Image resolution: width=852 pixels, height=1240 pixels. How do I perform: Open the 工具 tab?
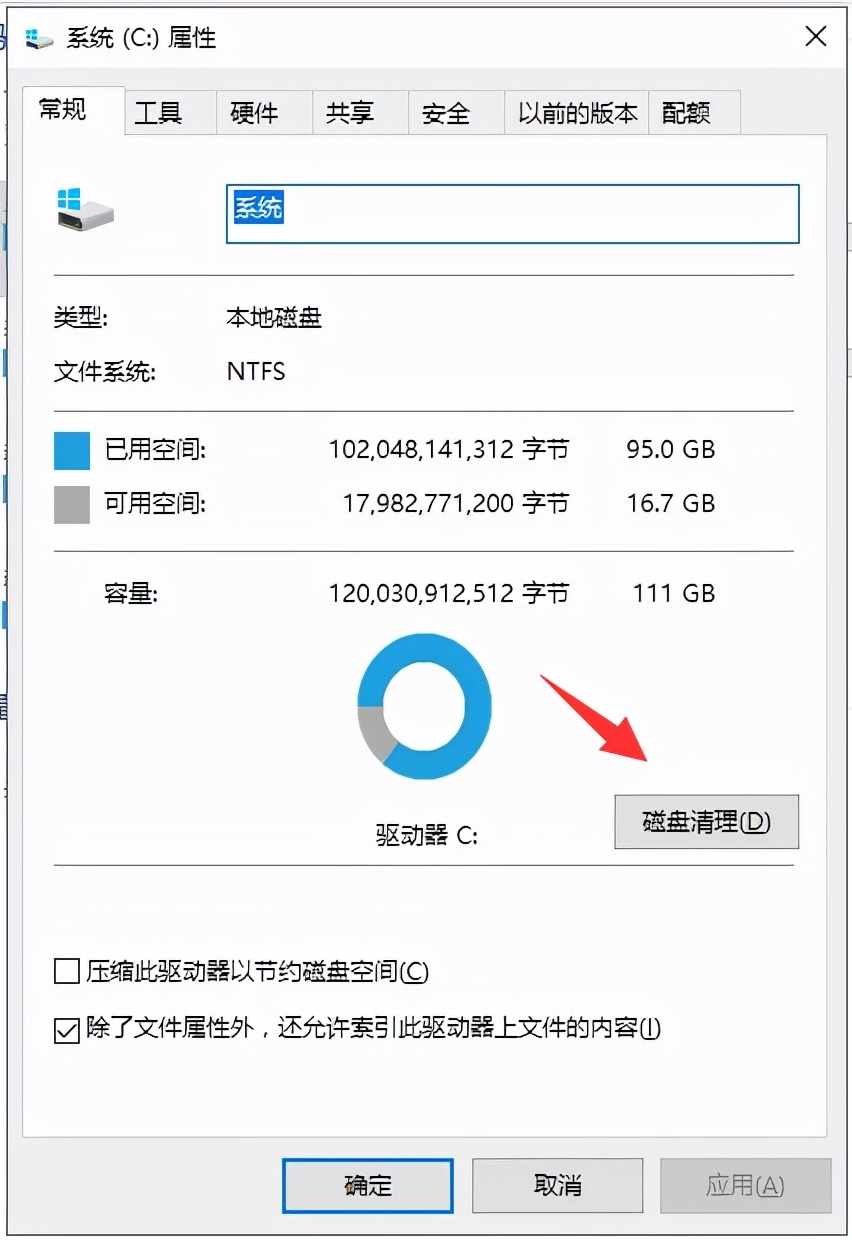158,114
